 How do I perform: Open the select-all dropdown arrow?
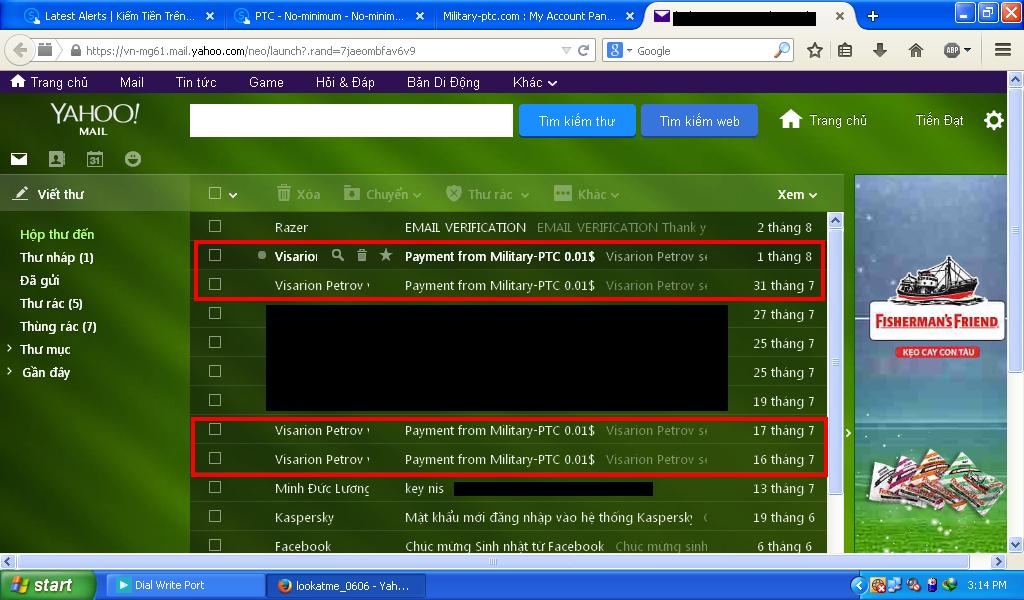(x=232, y=195)
